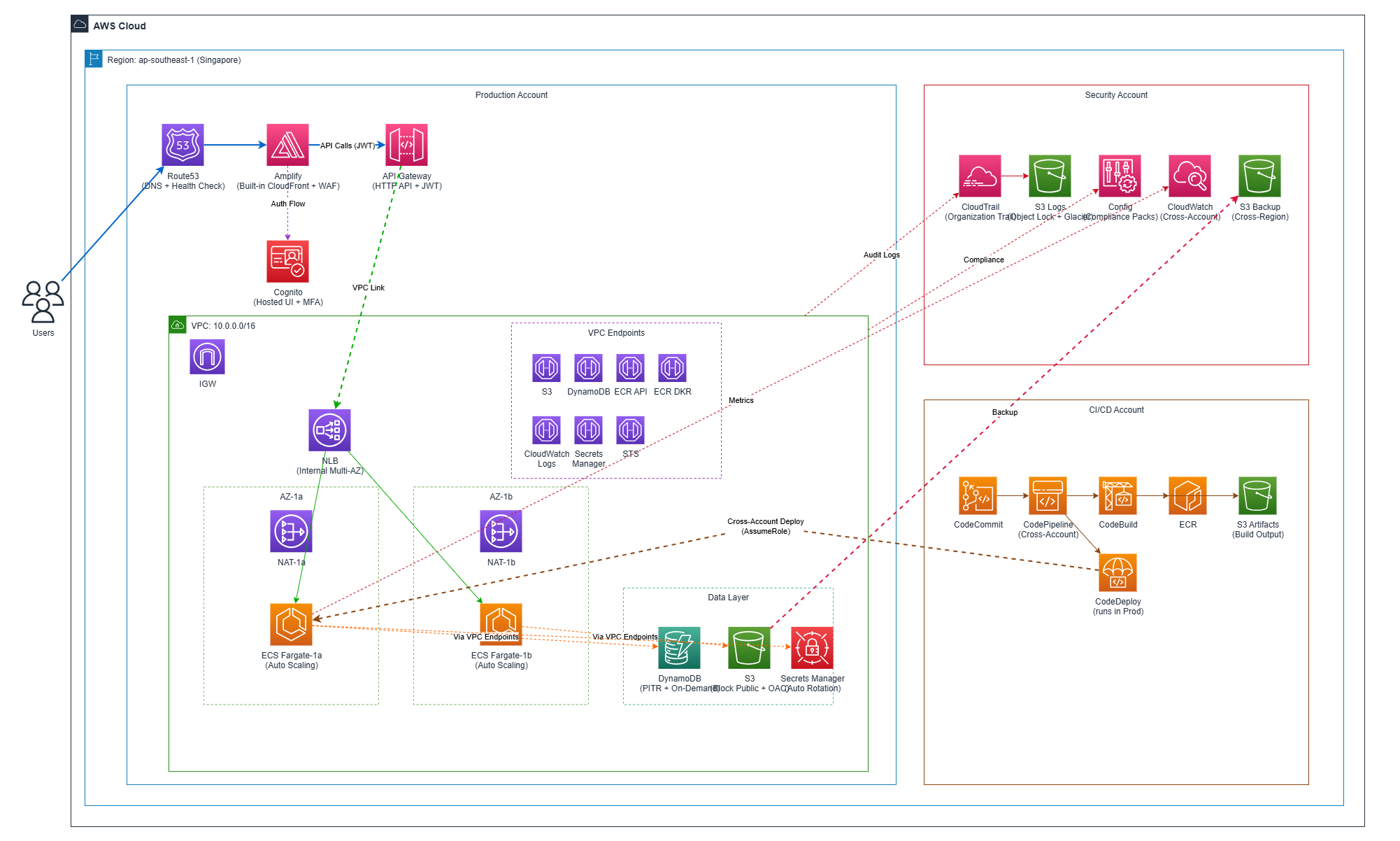The width and height of the screenshot is (1400, 841).
Task: Select the DynamoDB data layer icon
Action: click(679, 647)
